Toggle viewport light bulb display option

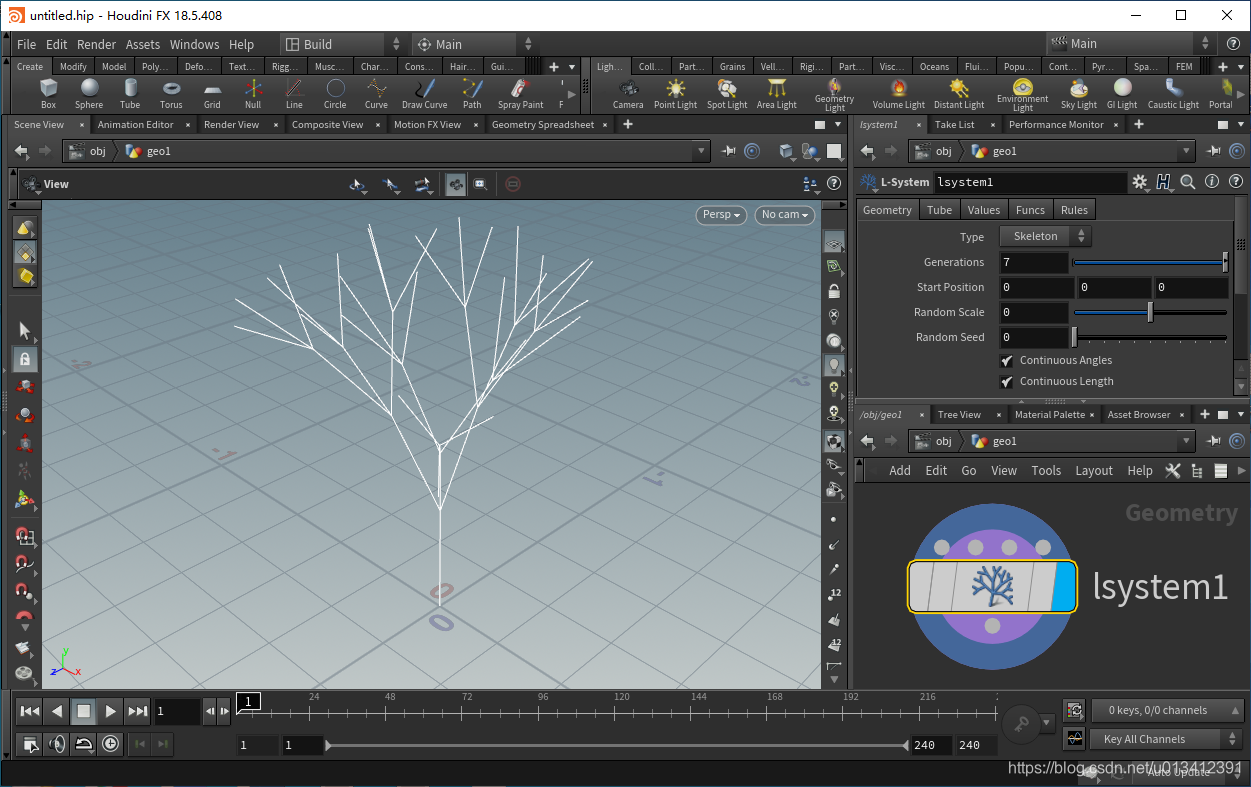pyautogui.click(x=834, y=365)
